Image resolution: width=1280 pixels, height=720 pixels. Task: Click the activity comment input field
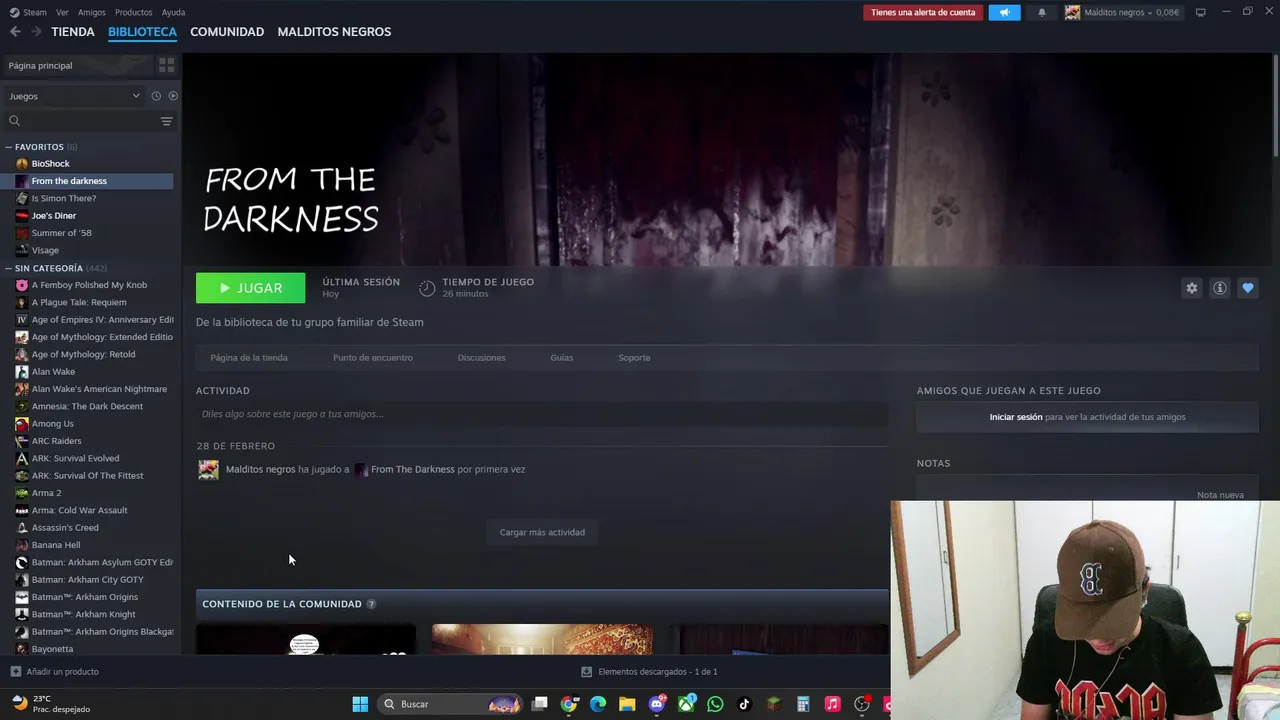[542, 414]
